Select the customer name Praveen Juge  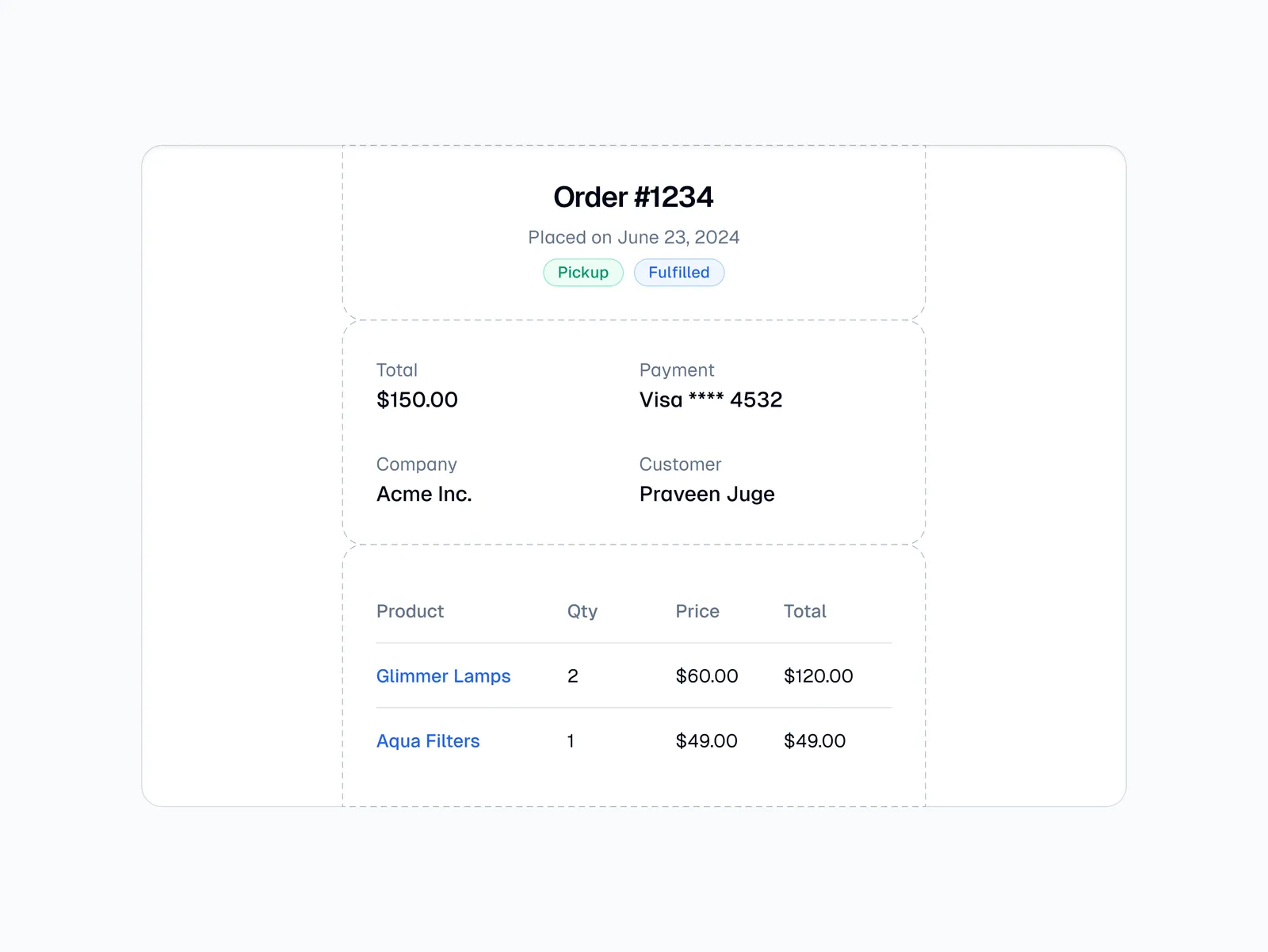click(707, 494)
